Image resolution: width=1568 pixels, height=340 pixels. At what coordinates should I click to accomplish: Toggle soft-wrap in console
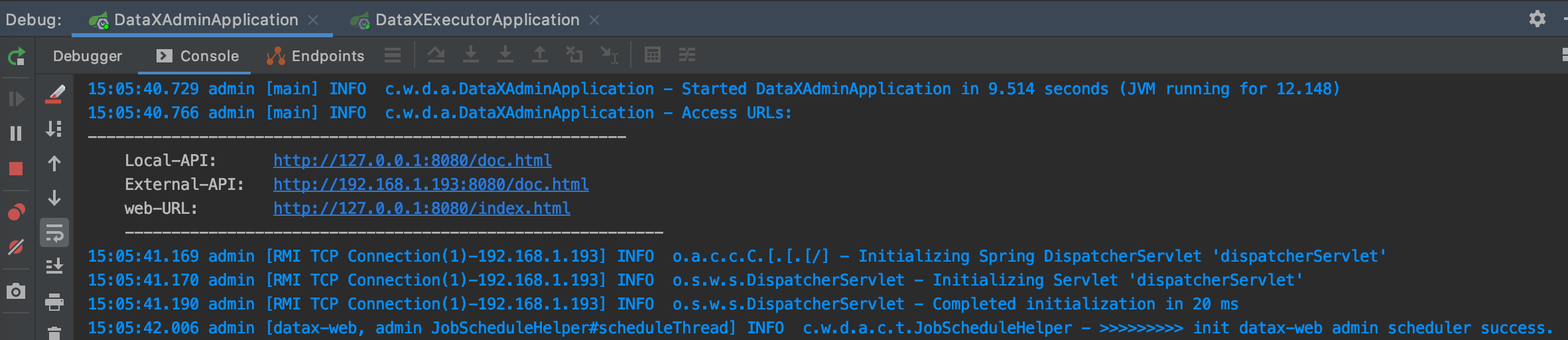tap(54, 233)
